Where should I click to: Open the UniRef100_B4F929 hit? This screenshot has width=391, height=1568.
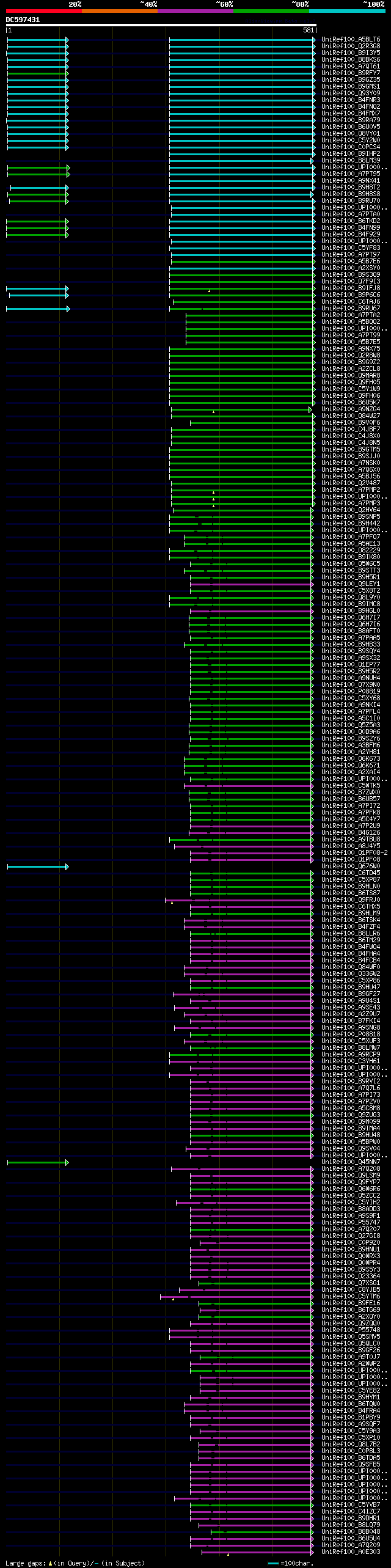351,235
